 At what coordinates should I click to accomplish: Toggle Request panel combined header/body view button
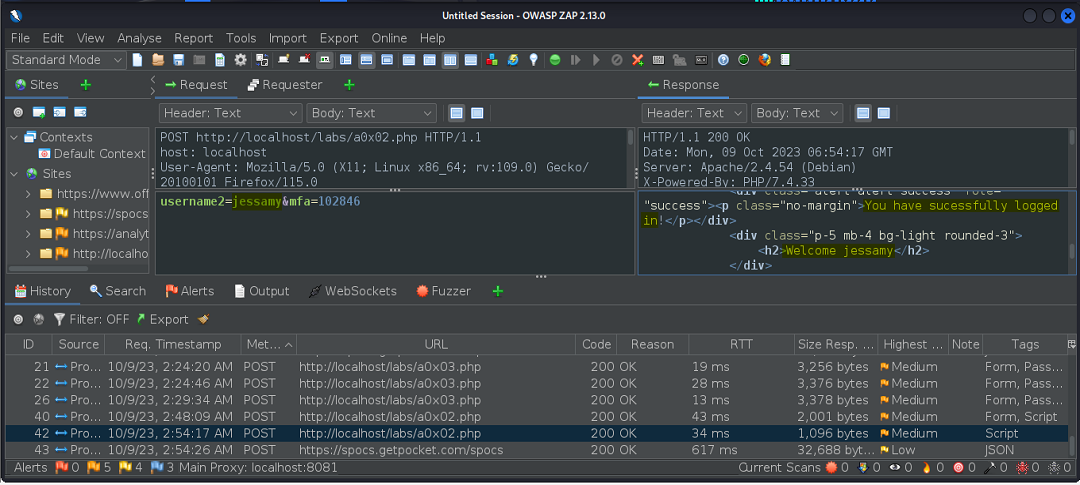point(477,113)
